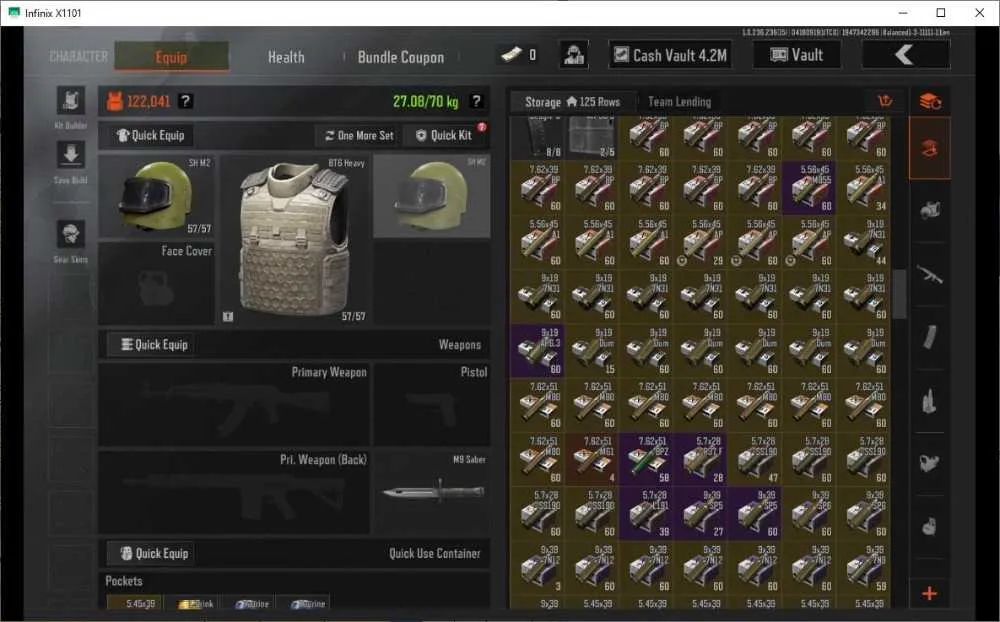Viewport: 1000px width, 622px height.
Task: Filter storage by the helmet gear icon
Action: [x=930, y=210]
